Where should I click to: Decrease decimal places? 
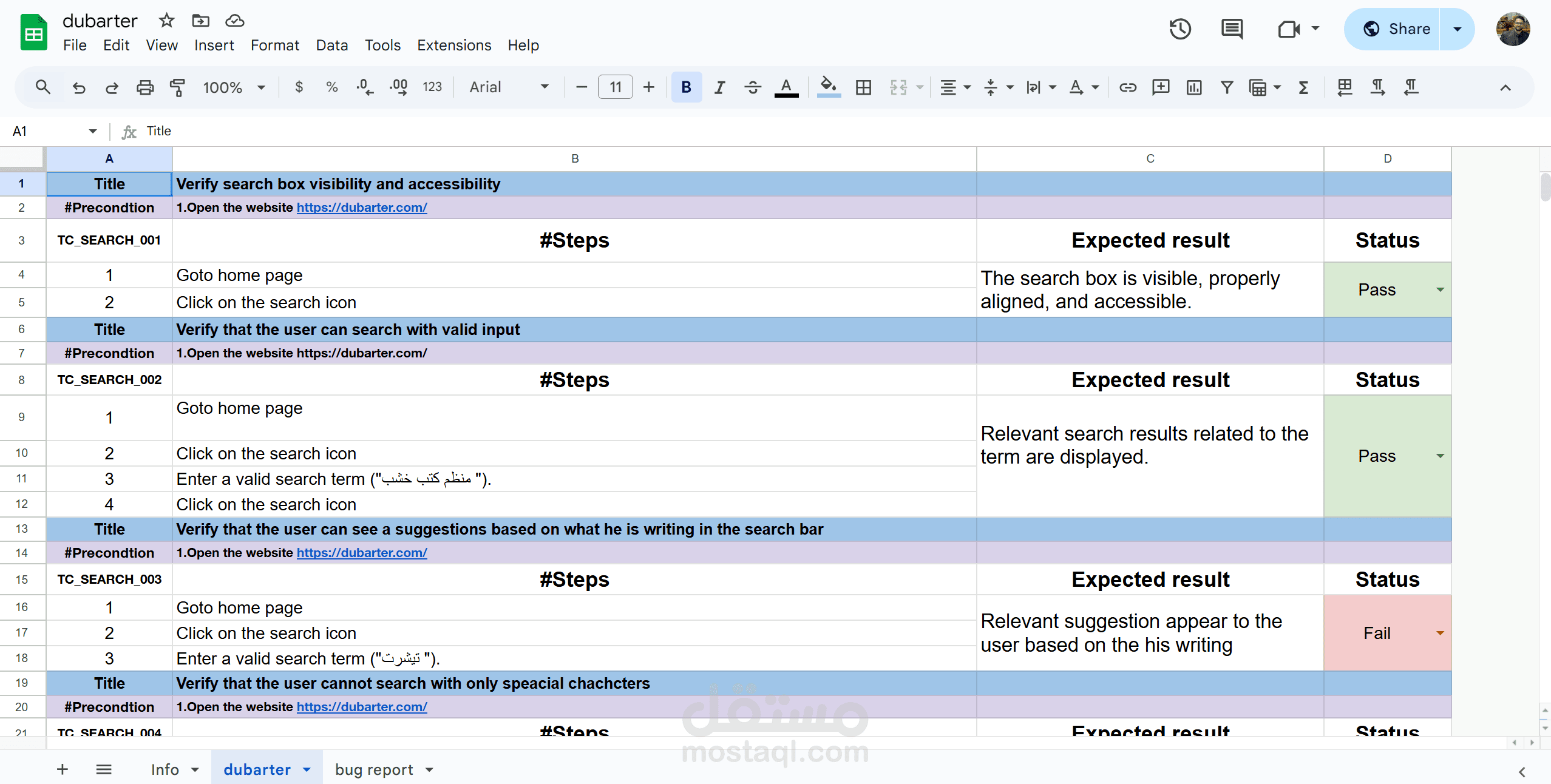pyautogui.click(x=364, y=87)
